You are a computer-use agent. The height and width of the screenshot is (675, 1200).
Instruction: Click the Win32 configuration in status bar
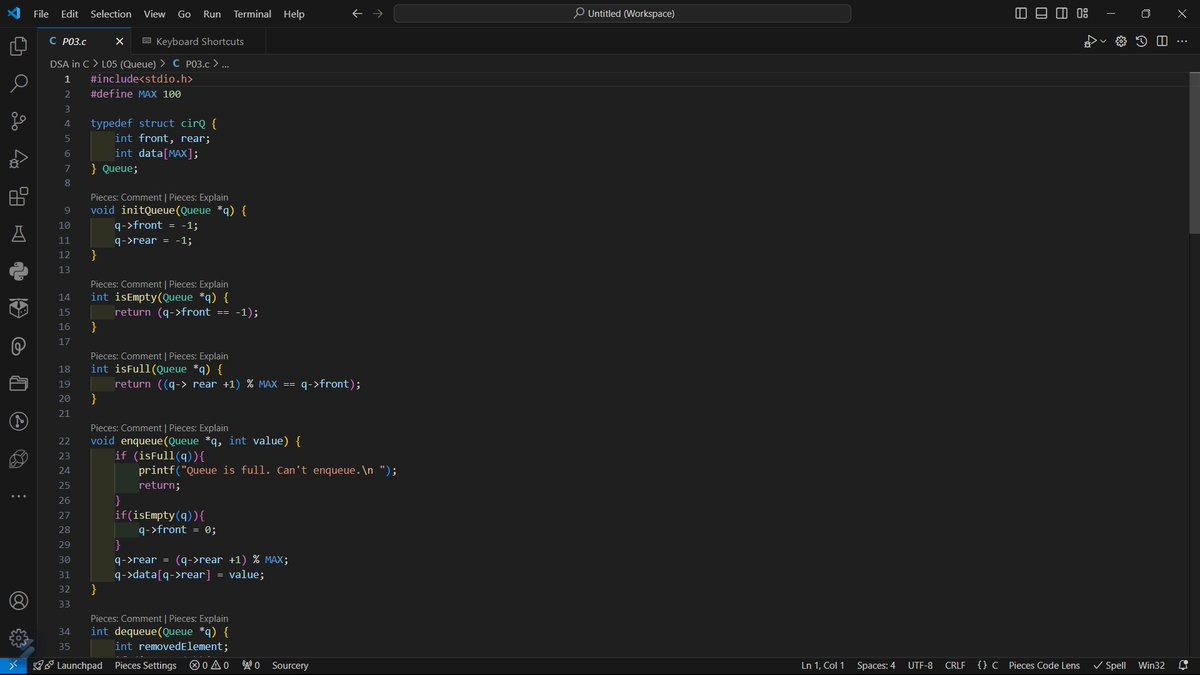[1151, 665]
